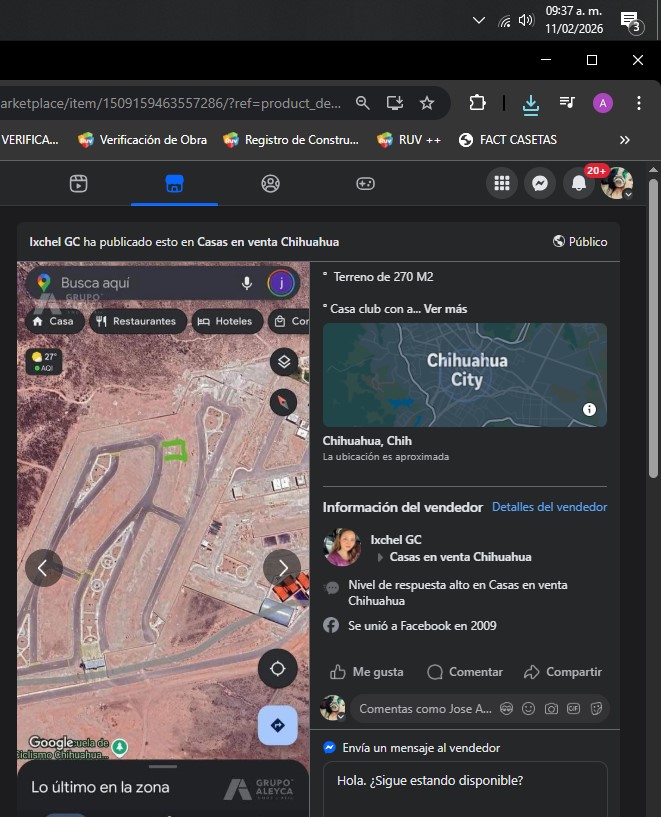Open Ixchel GC seller profile name
This screenshot has height=817, width=661.
point(396,540)
